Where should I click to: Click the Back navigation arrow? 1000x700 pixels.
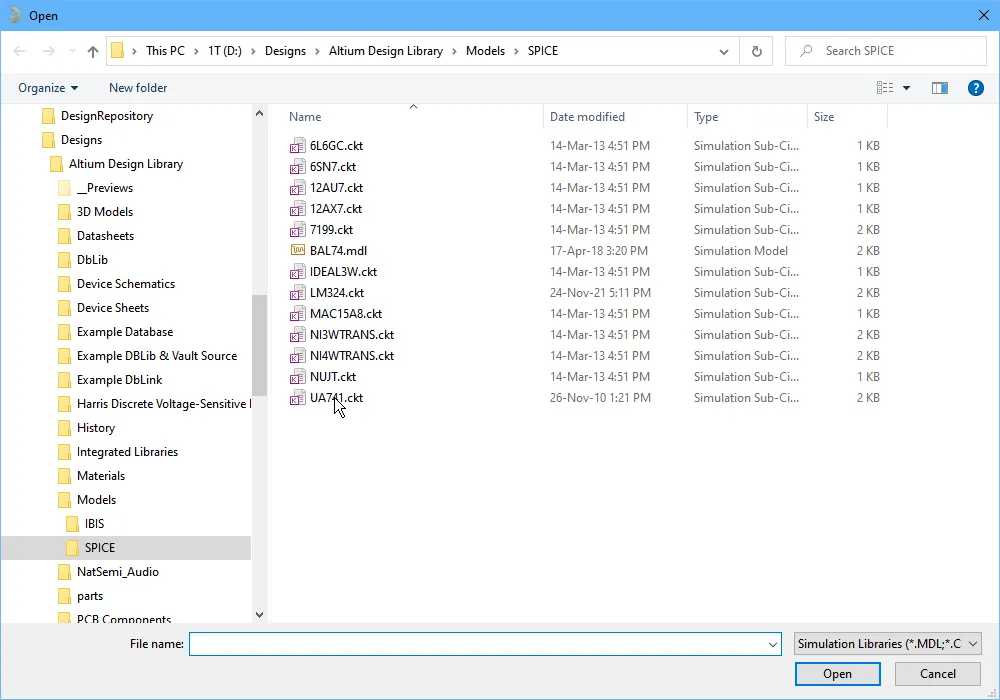point(20,51)
